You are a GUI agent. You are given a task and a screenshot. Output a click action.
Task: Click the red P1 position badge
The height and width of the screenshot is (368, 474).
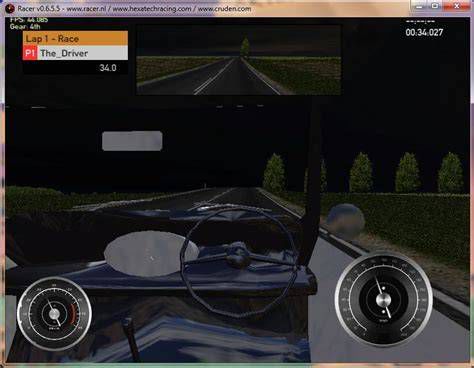(30, 53)
